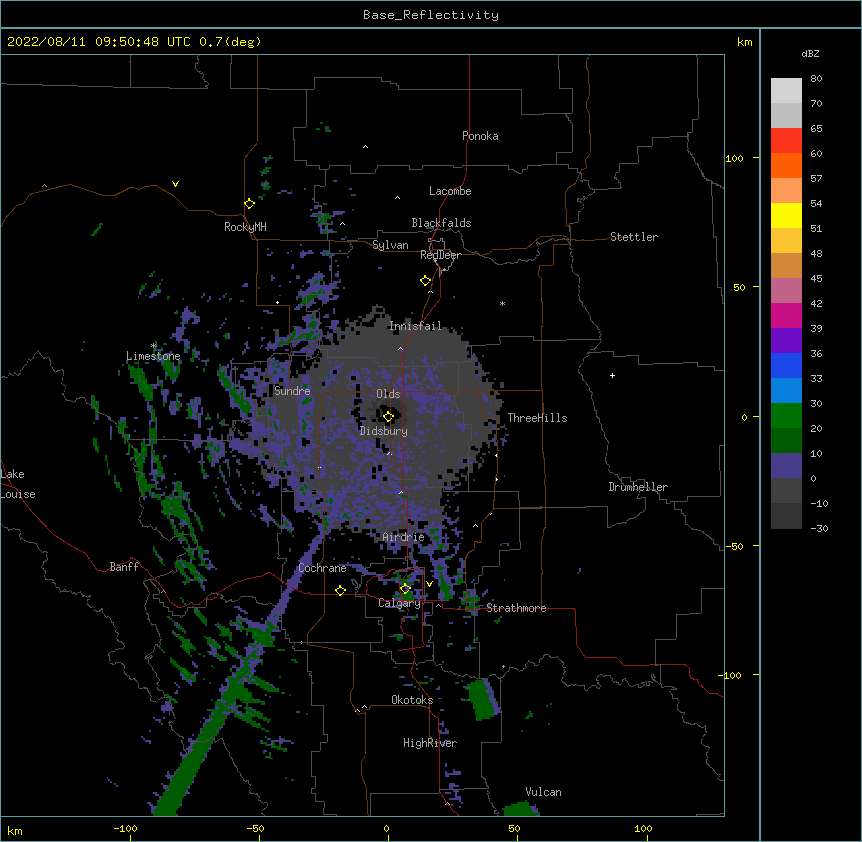Click the yellow radar site marker near Olds

click(x=388, y=417)
